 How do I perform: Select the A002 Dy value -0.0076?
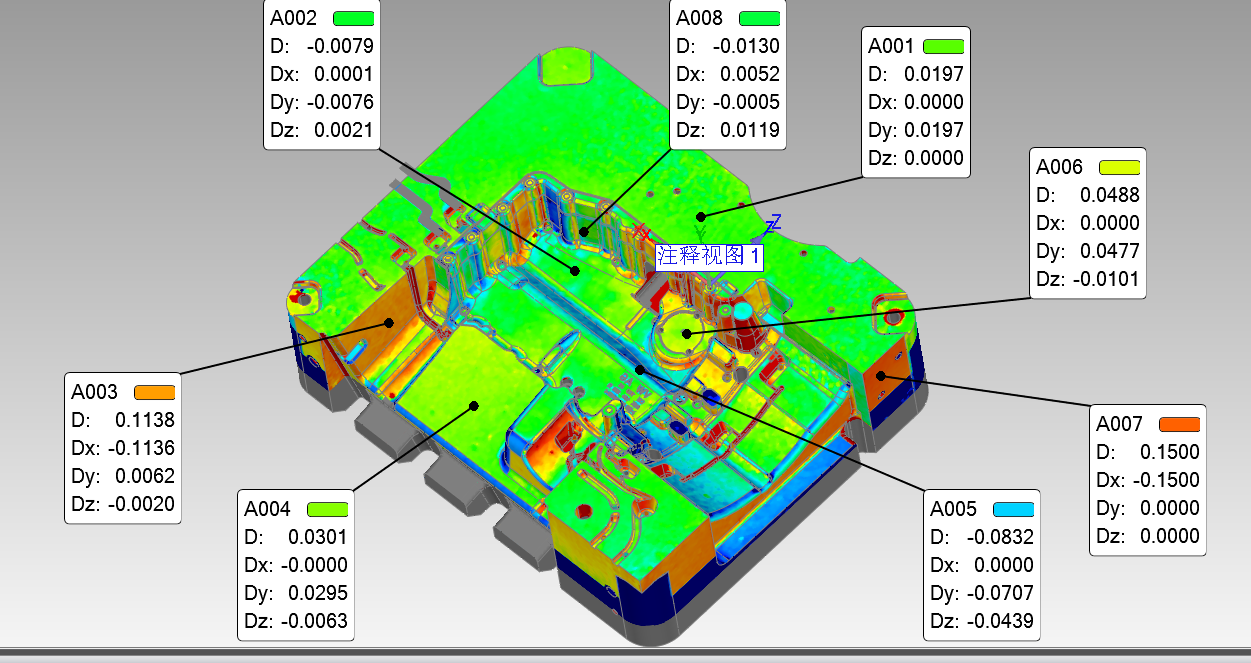tap(339, 102)
